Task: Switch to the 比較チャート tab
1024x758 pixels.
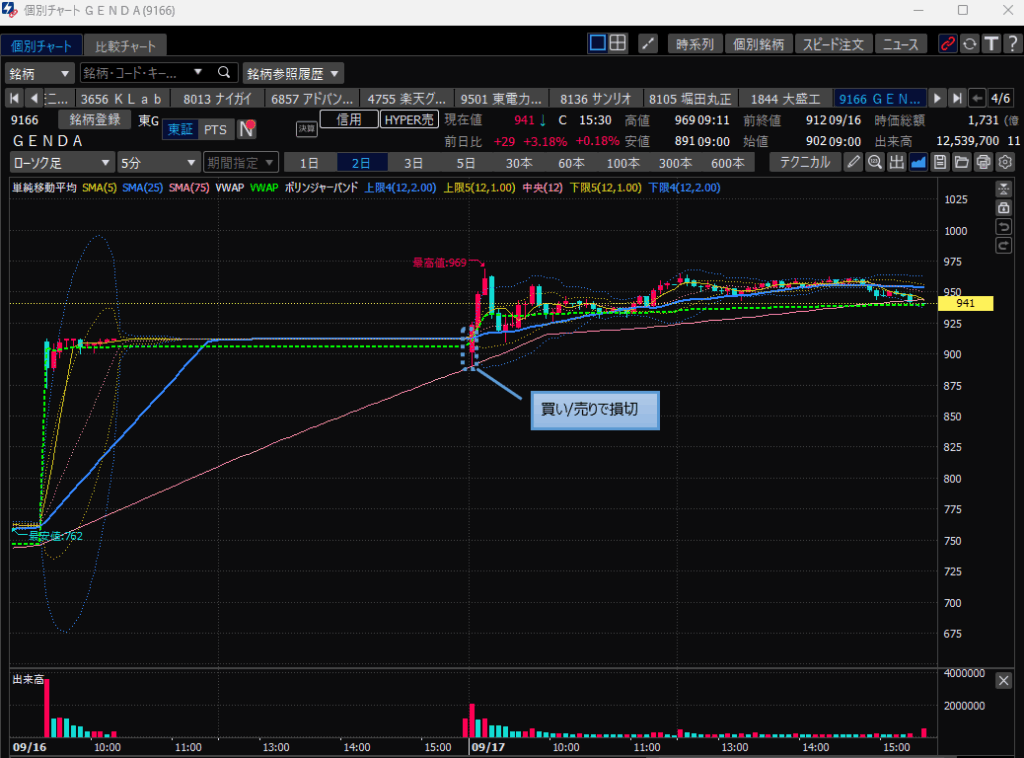Action: pyautogui.click(x=125, y=46)
